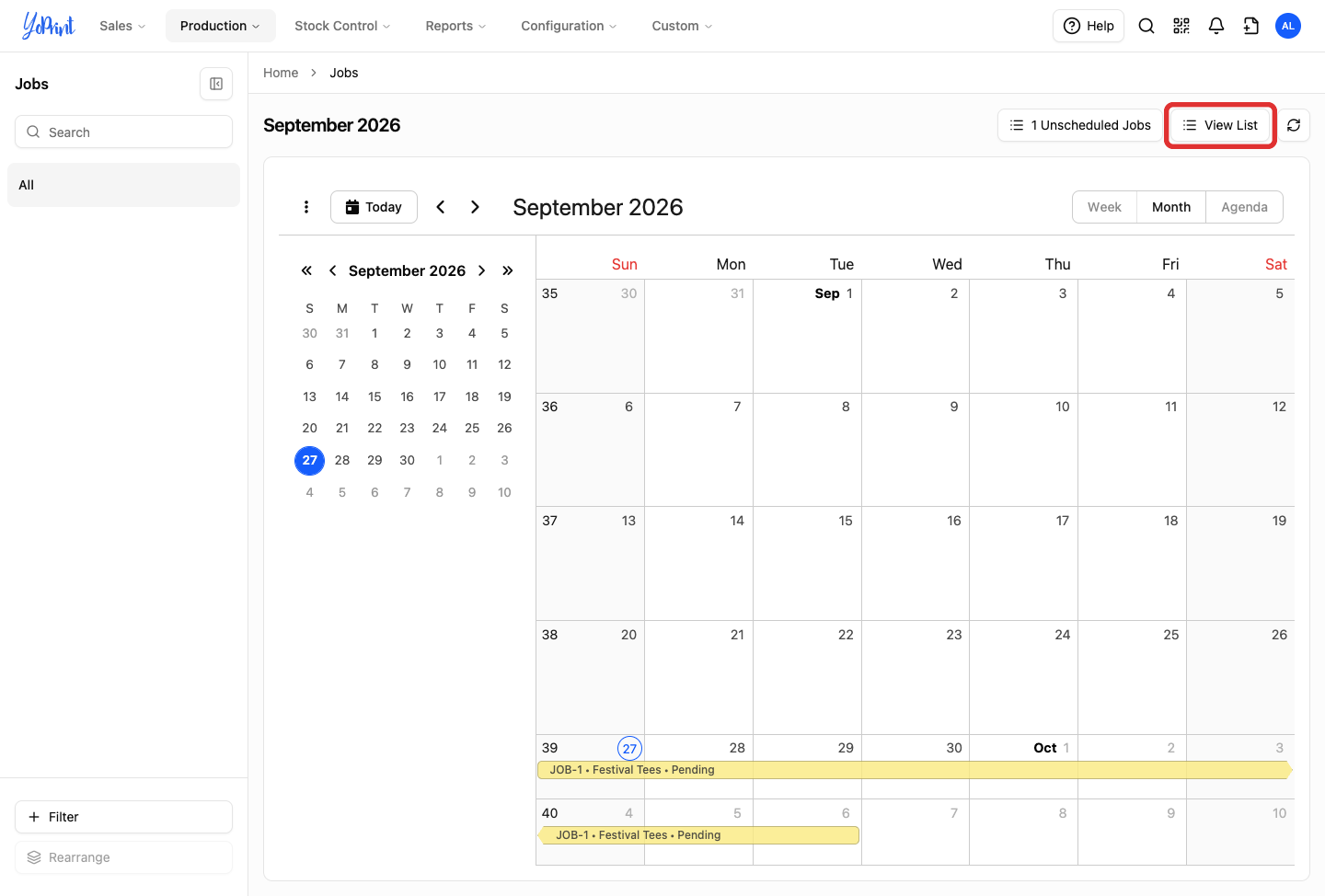This screenshot has width=1325, height=896.
Task: Go to previous month in main calendar
Action: pos(441,207)
